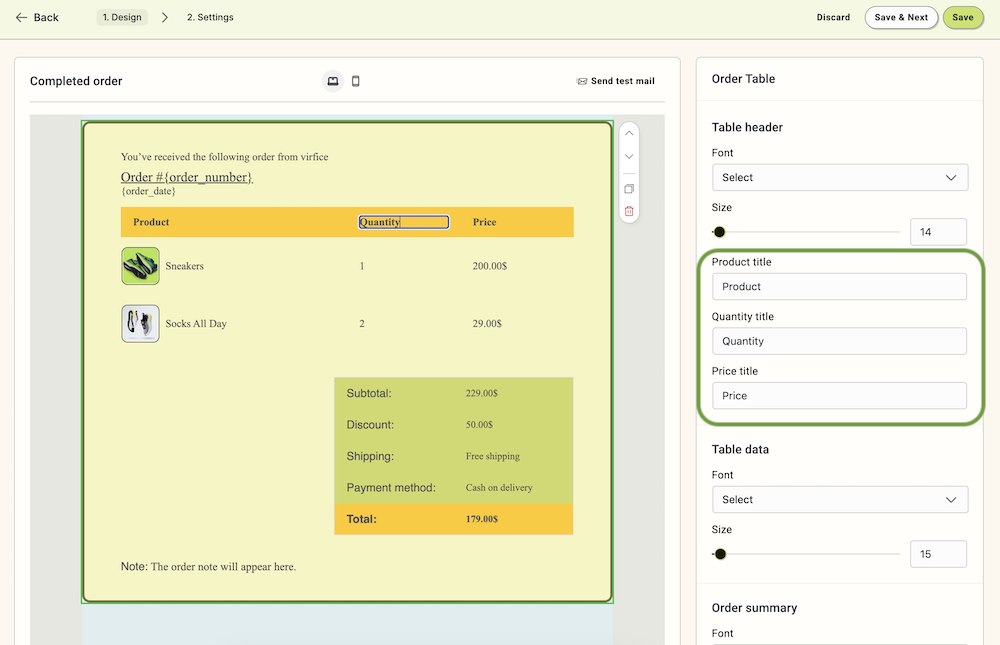
Task: Click the Total: label
Action: pos(362,519)
